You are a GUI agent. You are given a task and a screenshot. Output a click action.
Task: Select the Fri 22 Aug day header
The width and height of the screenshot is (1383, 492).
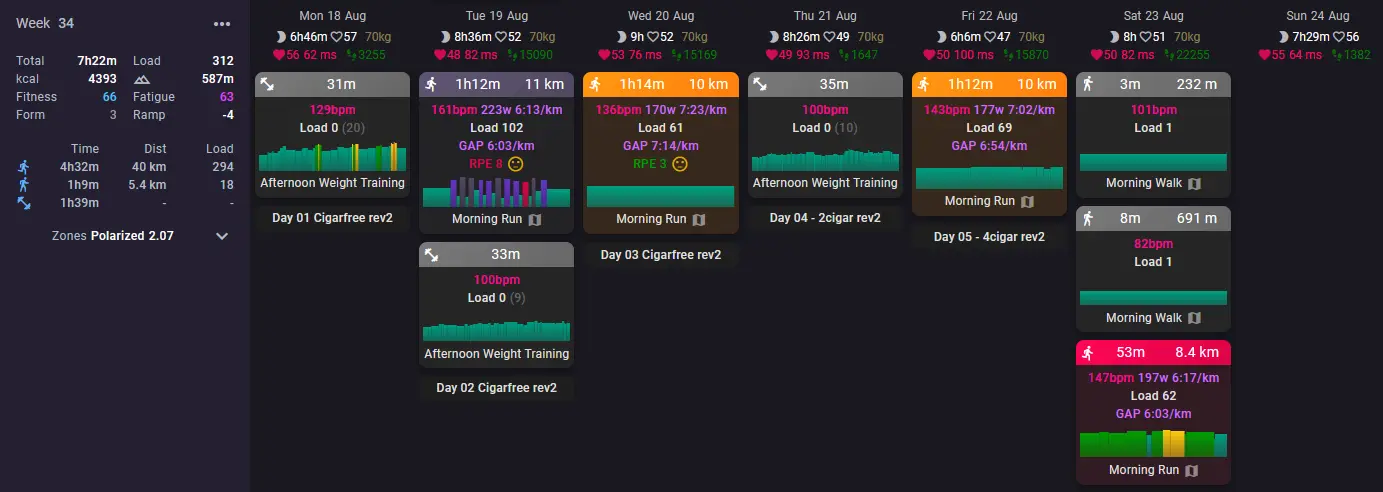[989, 16]
